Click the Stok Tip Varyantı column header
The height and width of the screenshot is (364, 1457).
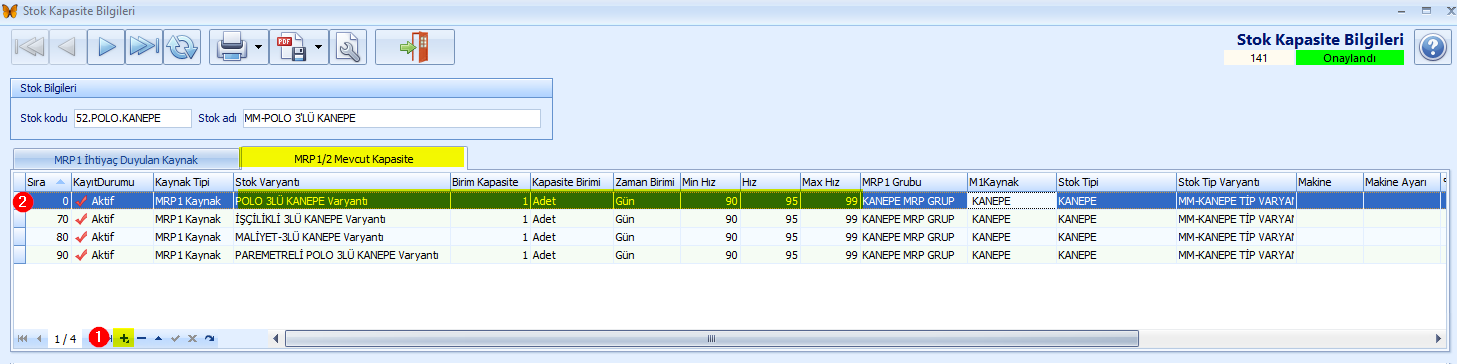pyautogui.click(x=1236, y=182)
